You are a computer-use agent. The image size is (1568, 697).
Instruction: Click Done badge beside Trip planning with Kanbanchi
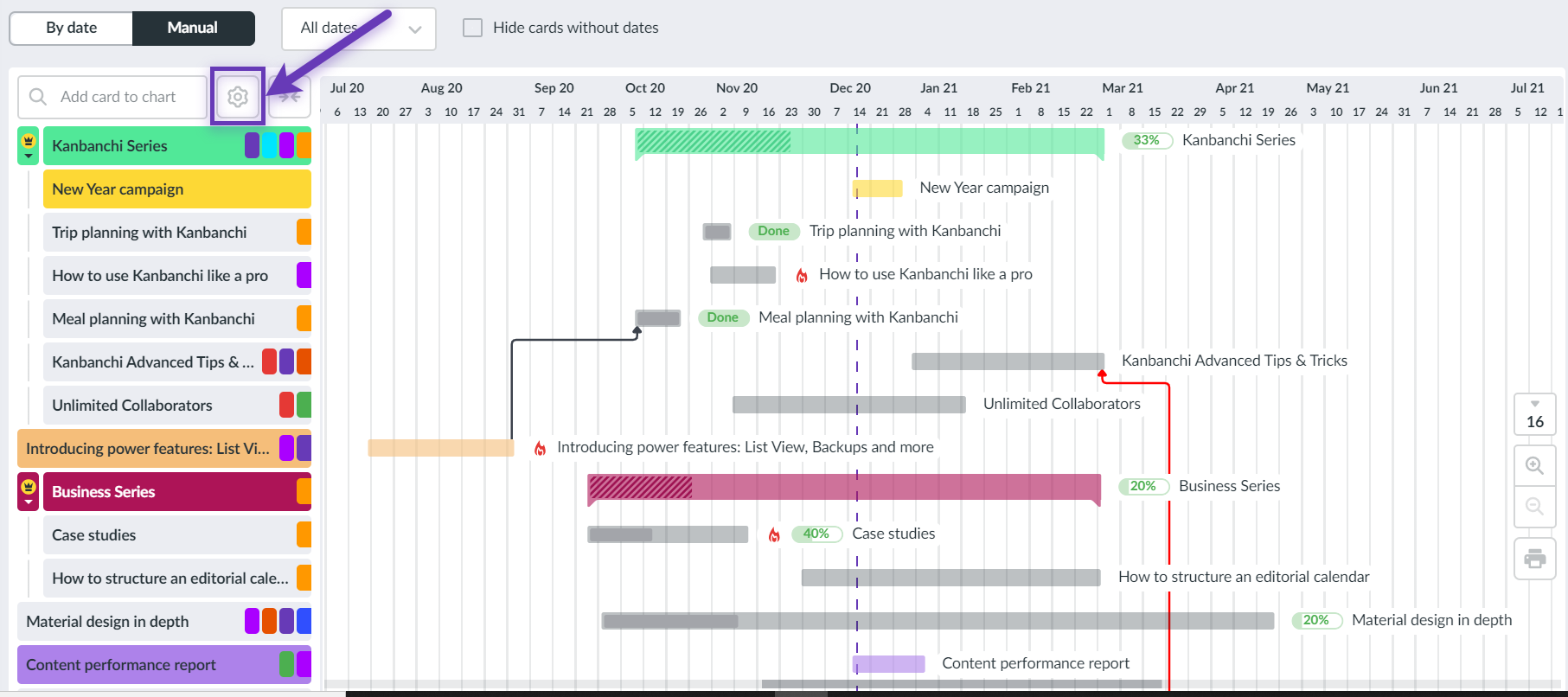coord(773,231)
